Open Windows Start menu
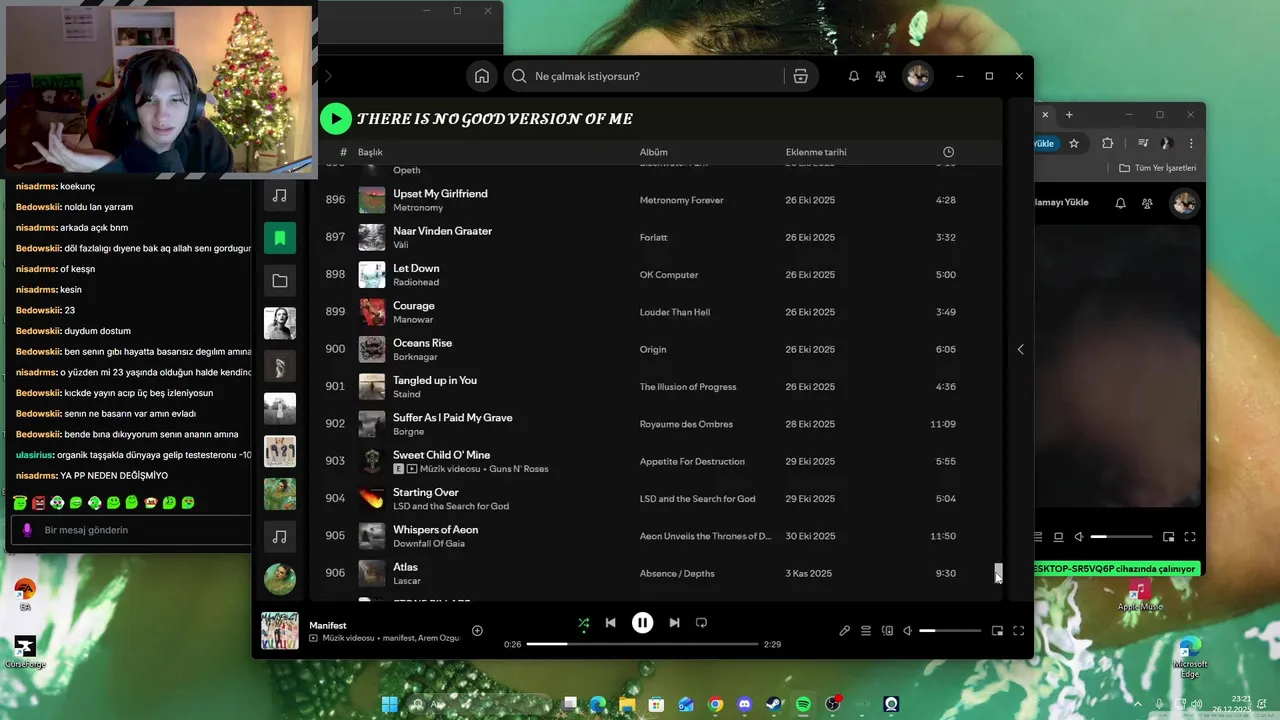This screenshot has height=720, width=1280. click(x=389, y=705)
